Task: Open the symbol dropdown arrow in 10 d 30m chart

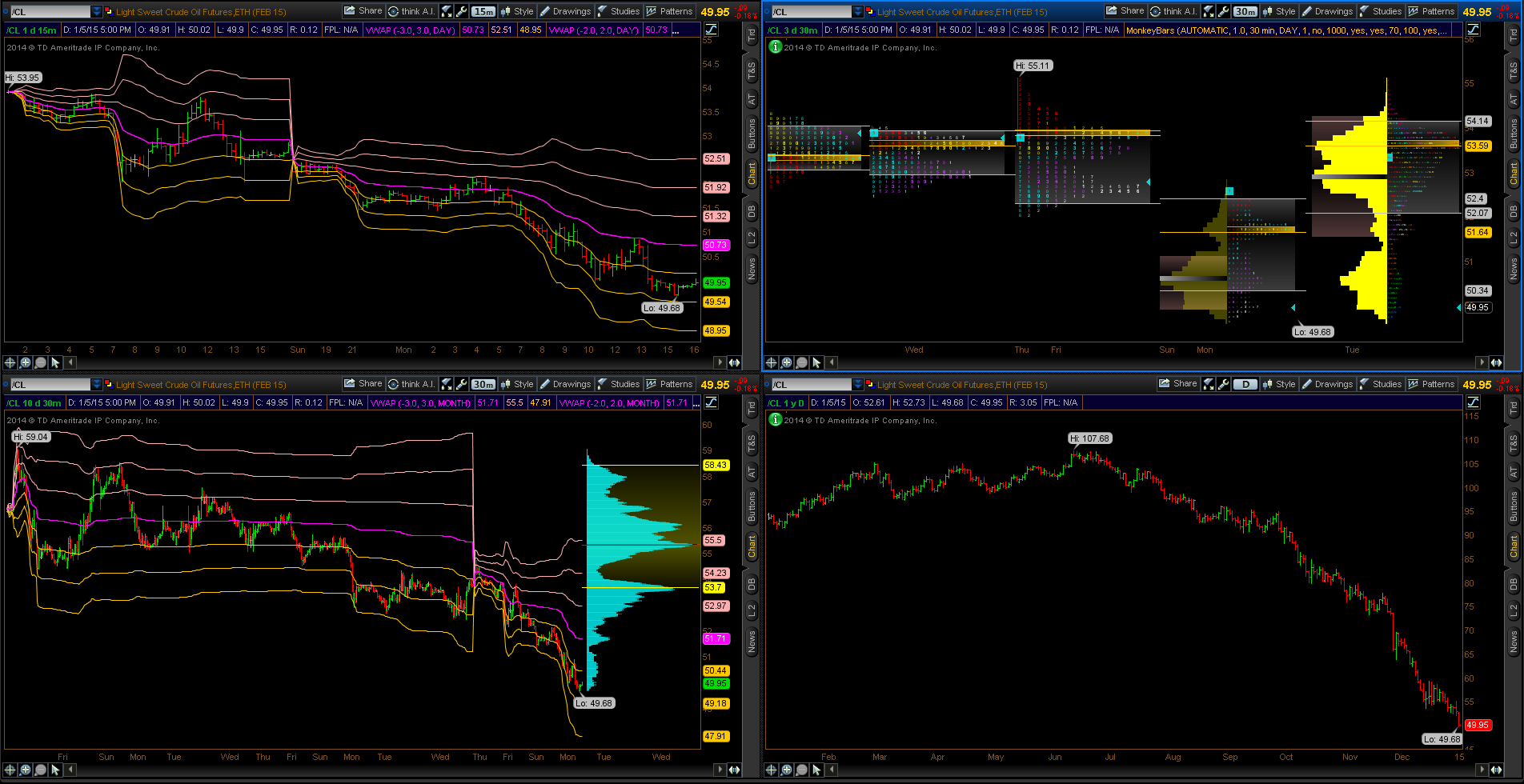Action: pyautogui.click(x=97, y=384)
